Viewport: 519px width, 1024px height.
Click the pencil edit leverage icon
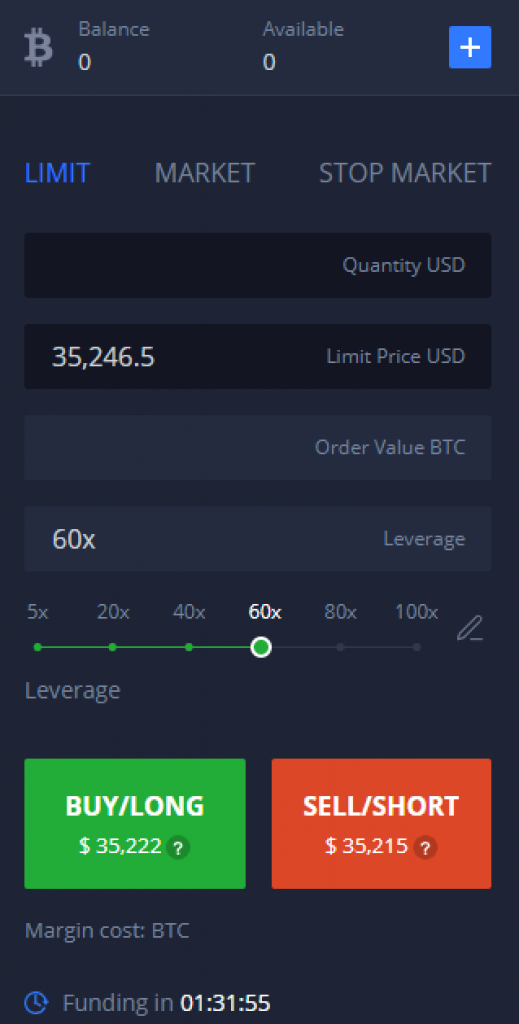pos(470,628)
